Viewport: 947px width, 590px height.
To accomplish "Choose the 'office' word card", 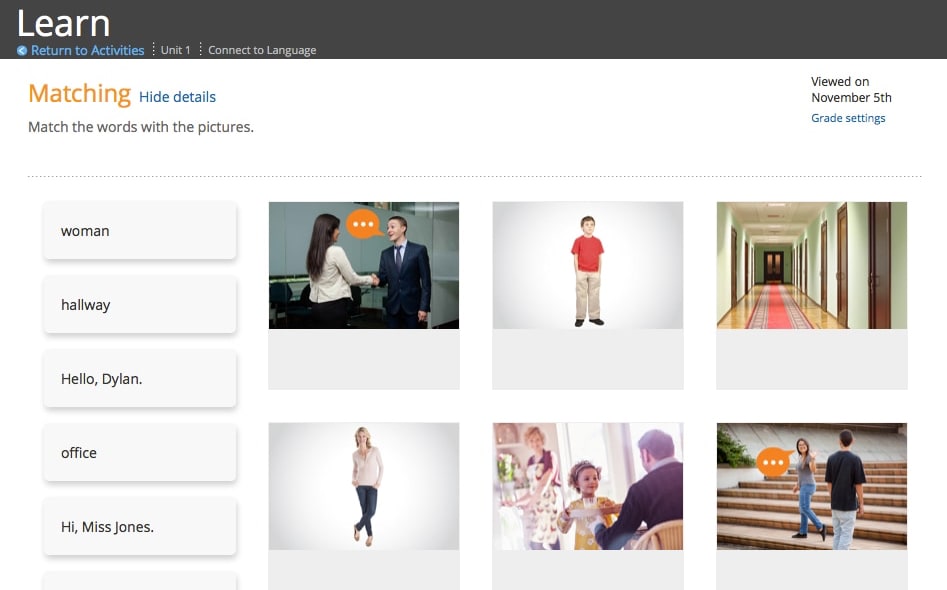I will [x=140, y=453].
